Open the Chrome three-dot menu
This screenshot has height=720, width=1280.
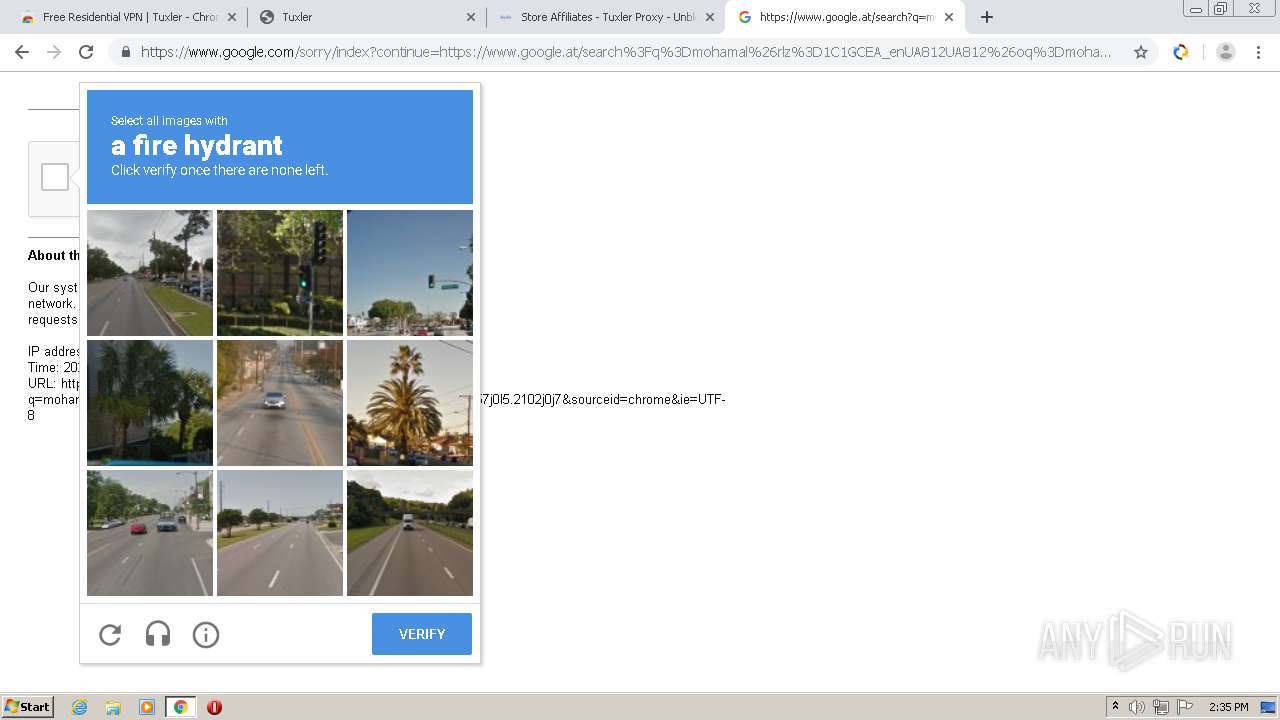click(x=1258, y=52)
